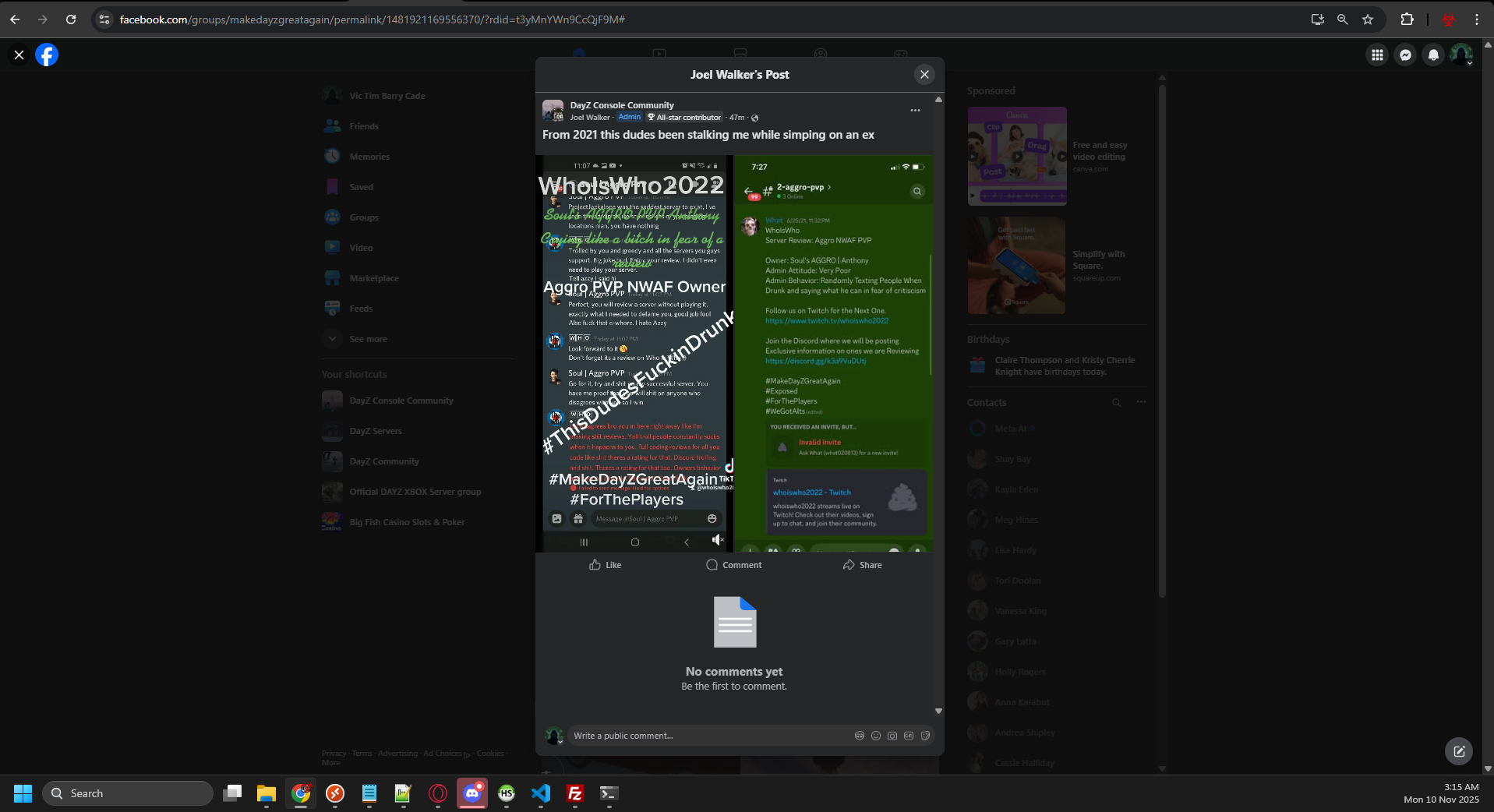The width and height of the screenshot is (1494, 812).
Task: View site information icon in address bar
Action: pos(104,19)
